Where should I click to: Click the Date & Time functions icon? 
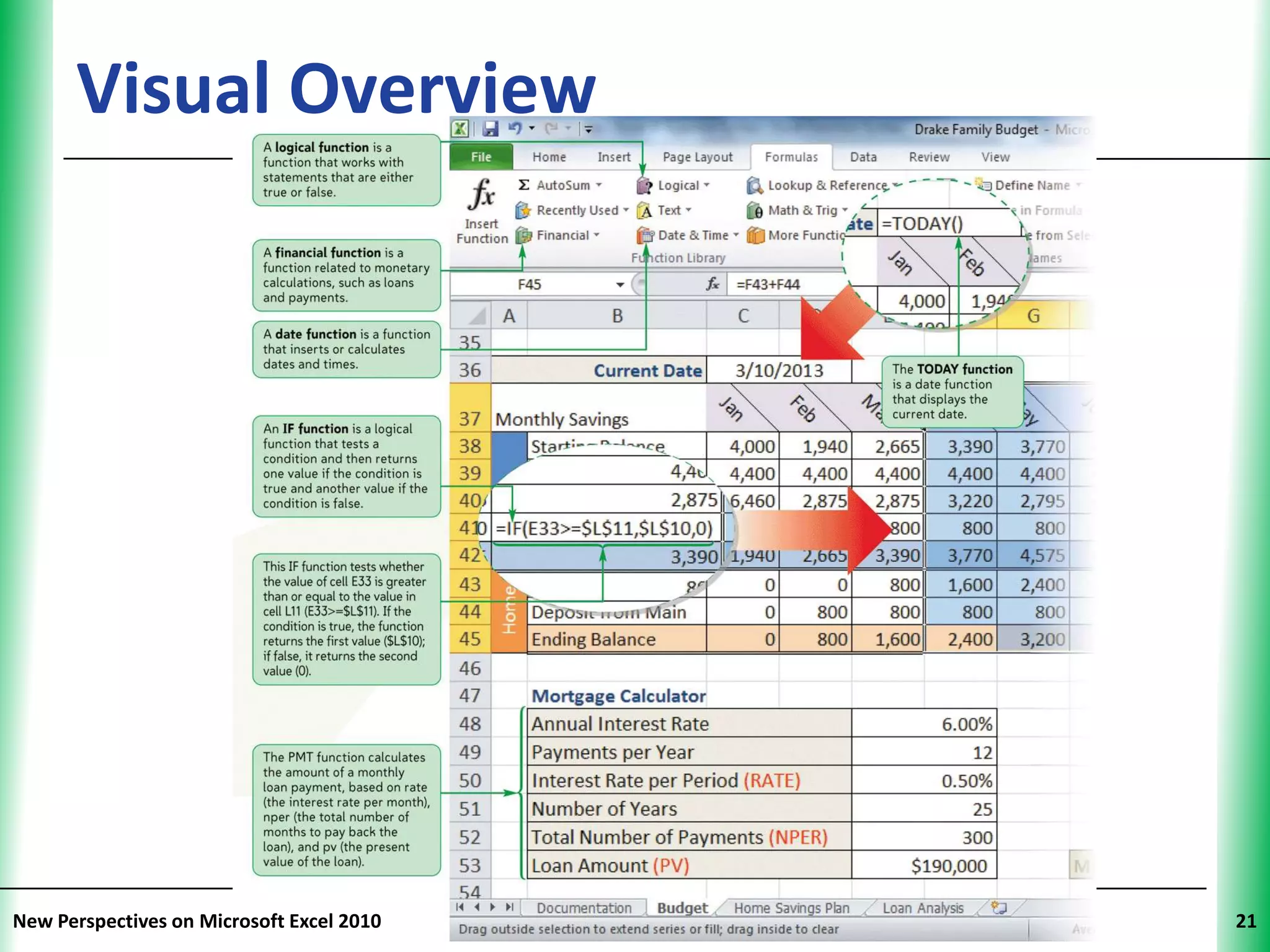point(646,236)
